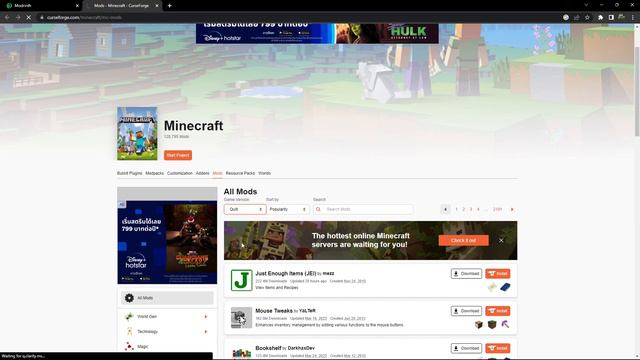Viewport: 640px width, 360px height.
Task: Open Disney+ Hotstar sidebar ad
Action: [167, 242]
